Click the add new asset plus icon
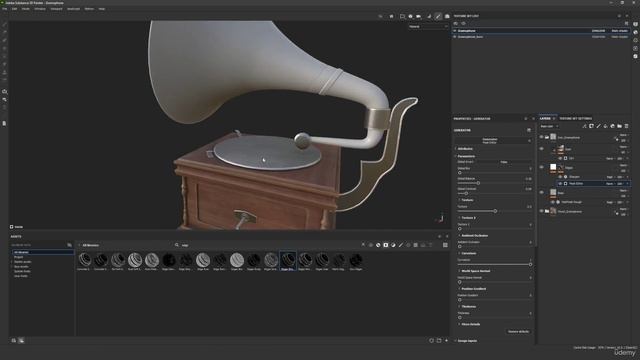The image size is (640, 360). coord(447,340)
